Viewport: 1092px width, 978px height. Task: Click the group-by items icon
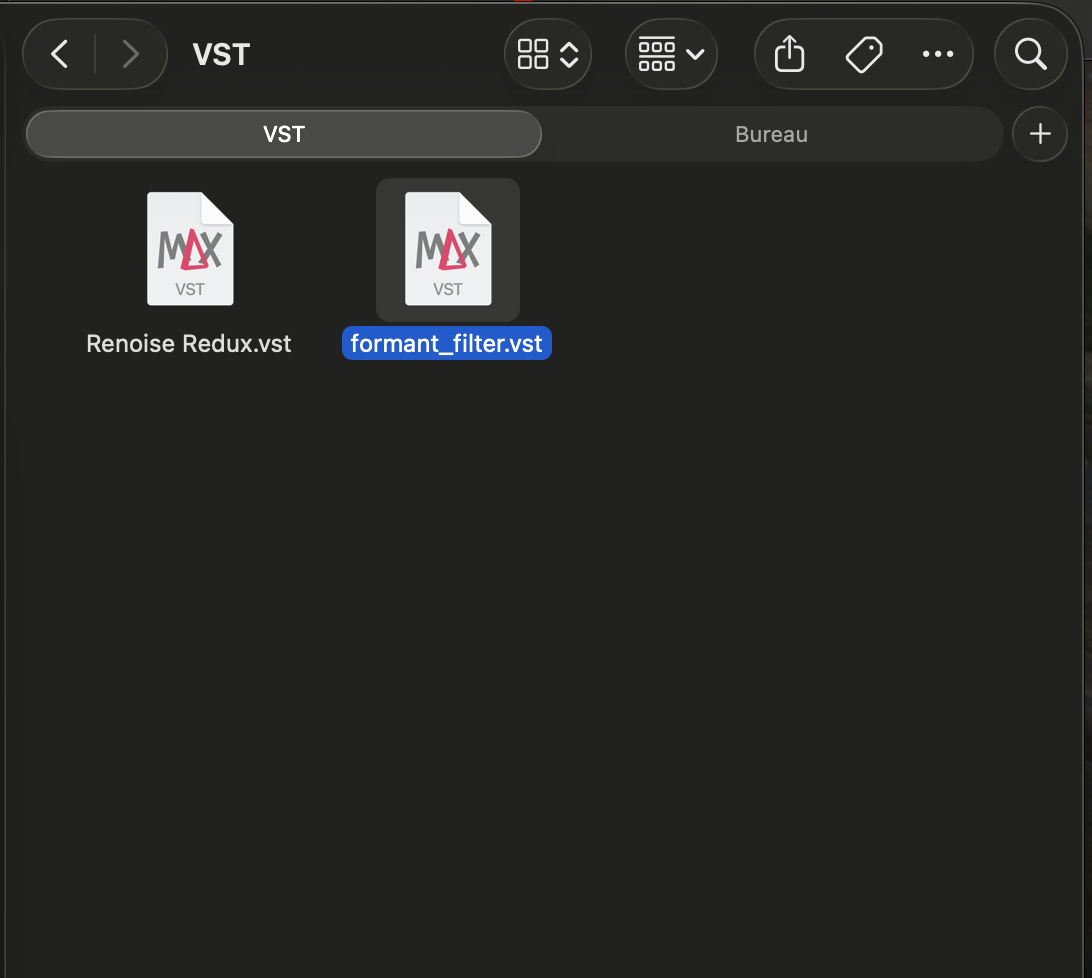tap(656, 54)
